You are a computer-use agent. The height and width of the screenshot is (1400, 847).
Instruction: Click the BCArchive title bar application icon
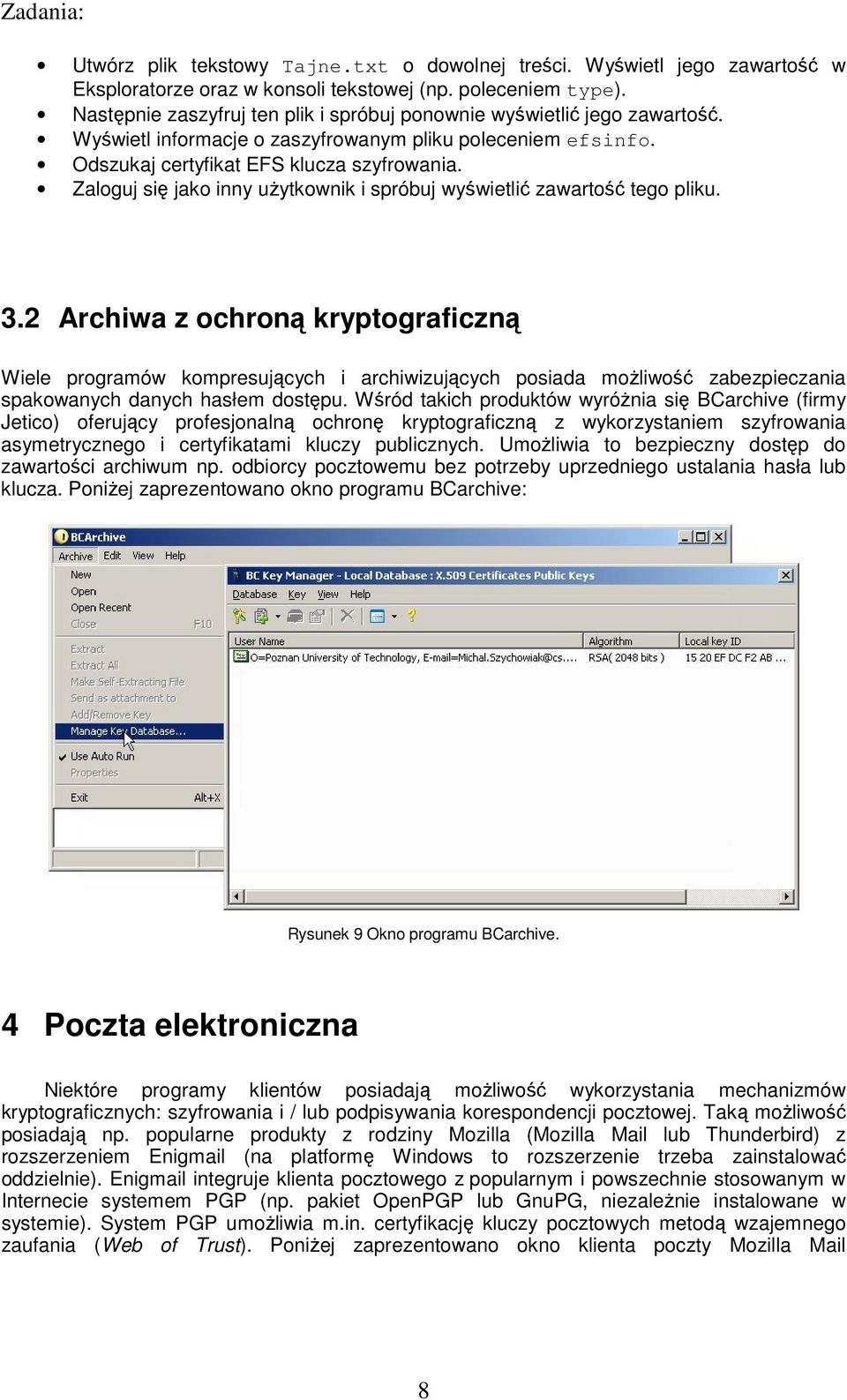[x=61, y=536]
